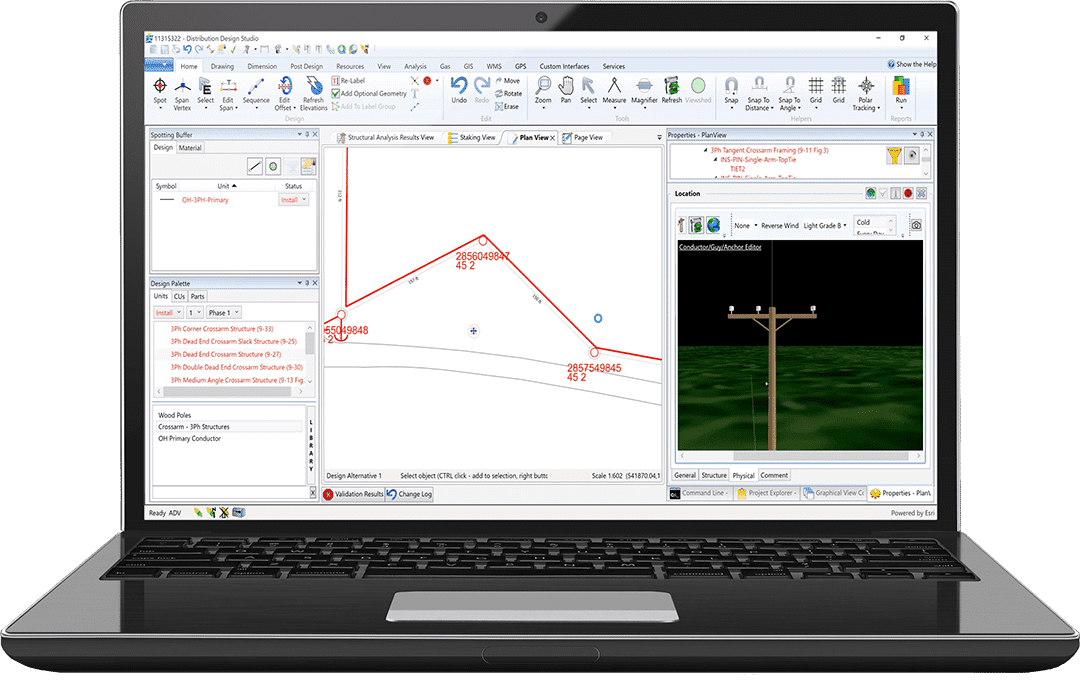Click the Edit Offset tool

284,94
